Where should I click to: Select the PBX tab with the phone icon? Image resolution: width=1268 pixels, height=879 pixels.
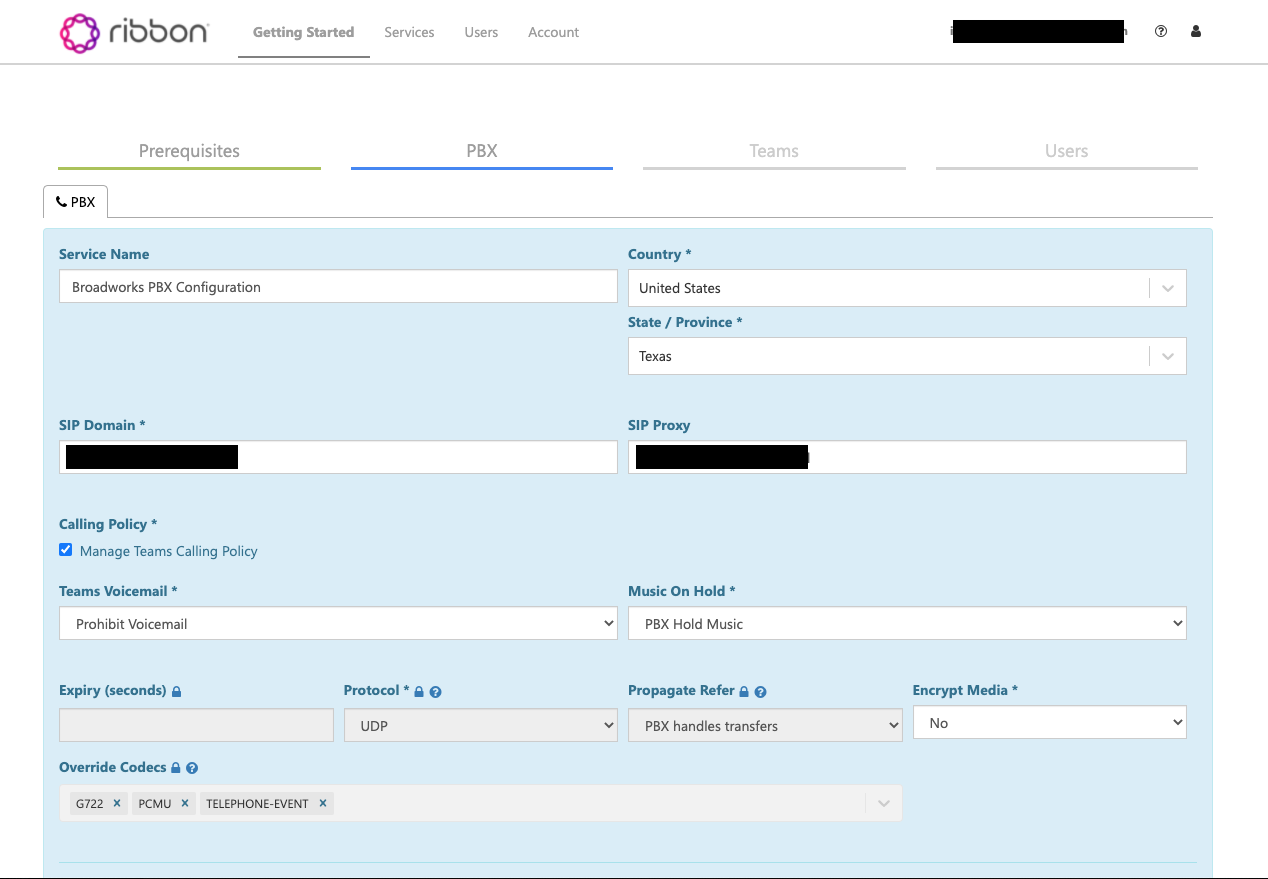pyautogui.click(x=75, y=201)
